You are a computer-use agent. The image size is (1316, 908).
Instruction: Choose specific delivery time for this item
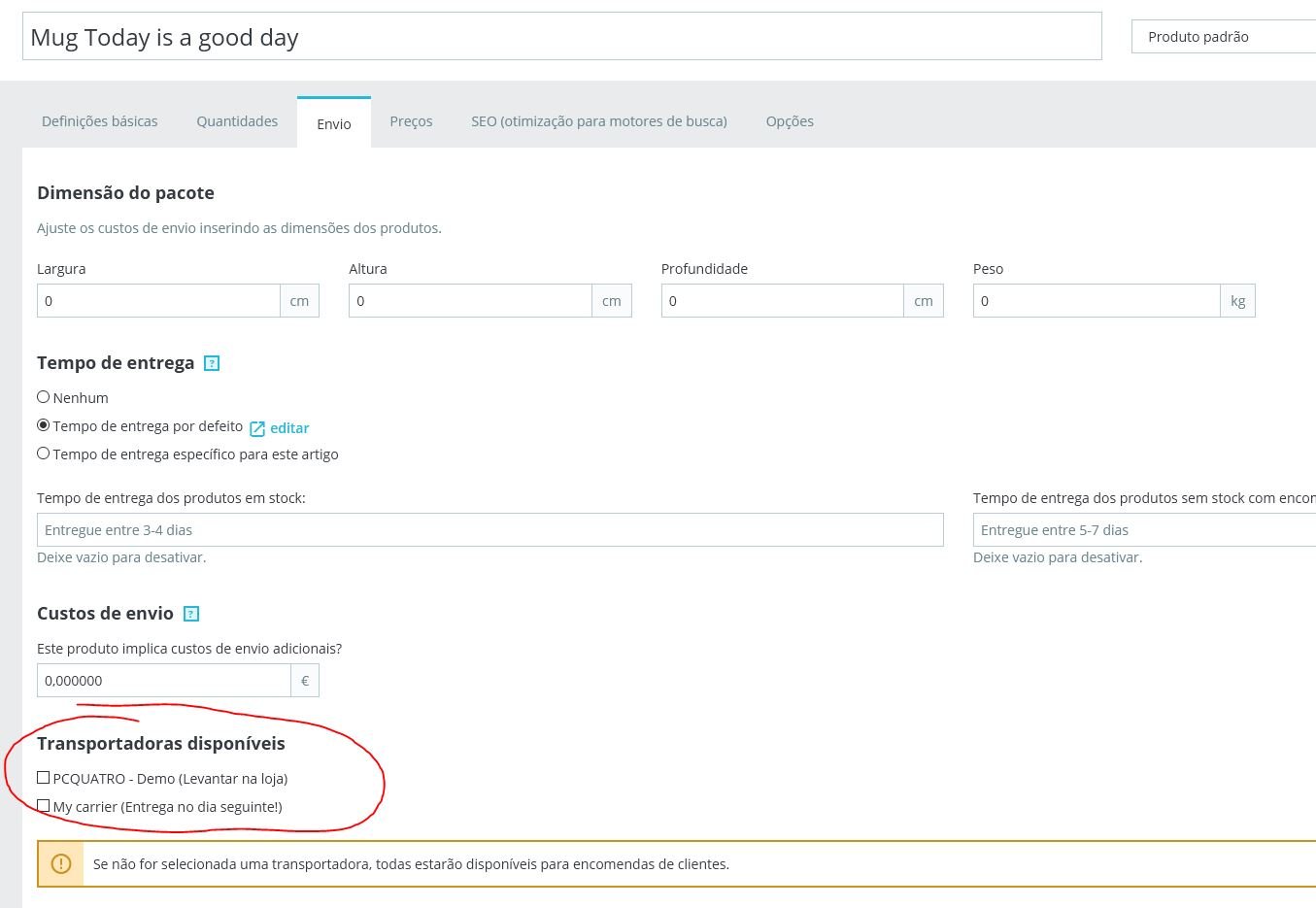pos(44,454)
